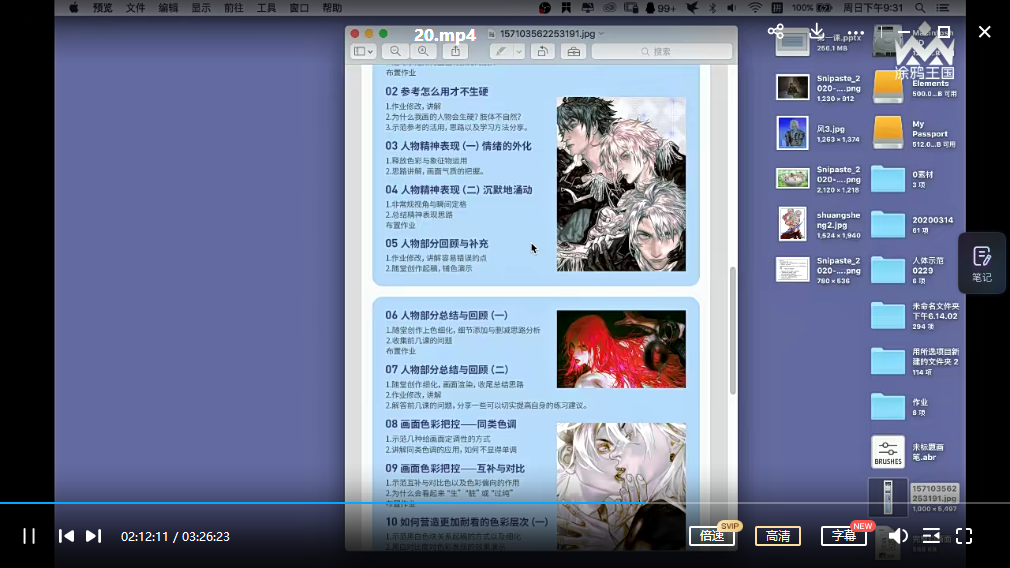Image resolution: width=1010 pixels, height=568 pixels.
Task: Mute the video player volume
Action: [x=898, y=536]
